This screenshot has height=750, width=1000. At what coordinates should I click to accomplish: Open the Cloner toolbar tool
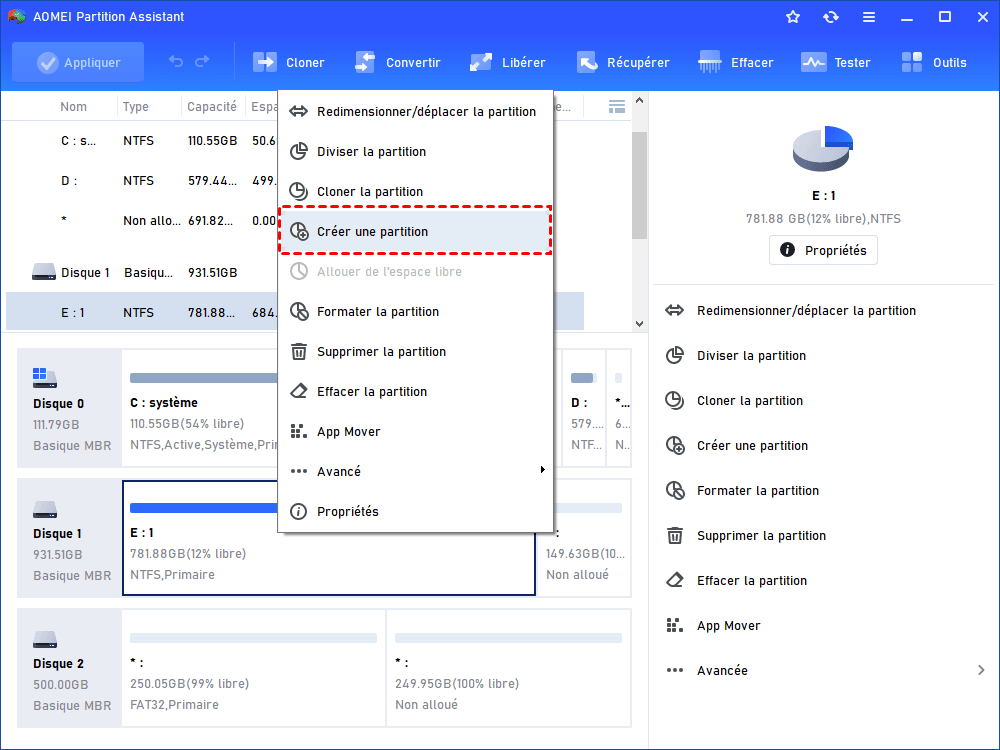(289, 62)
